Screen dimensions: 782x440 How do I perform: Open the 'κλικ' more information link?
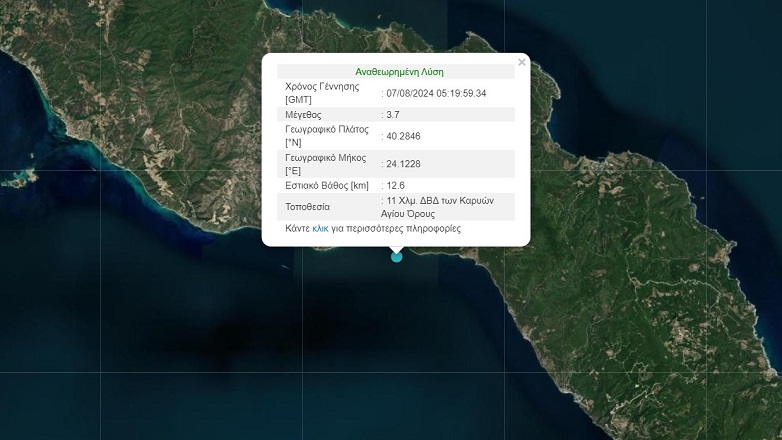click(320, 229)
